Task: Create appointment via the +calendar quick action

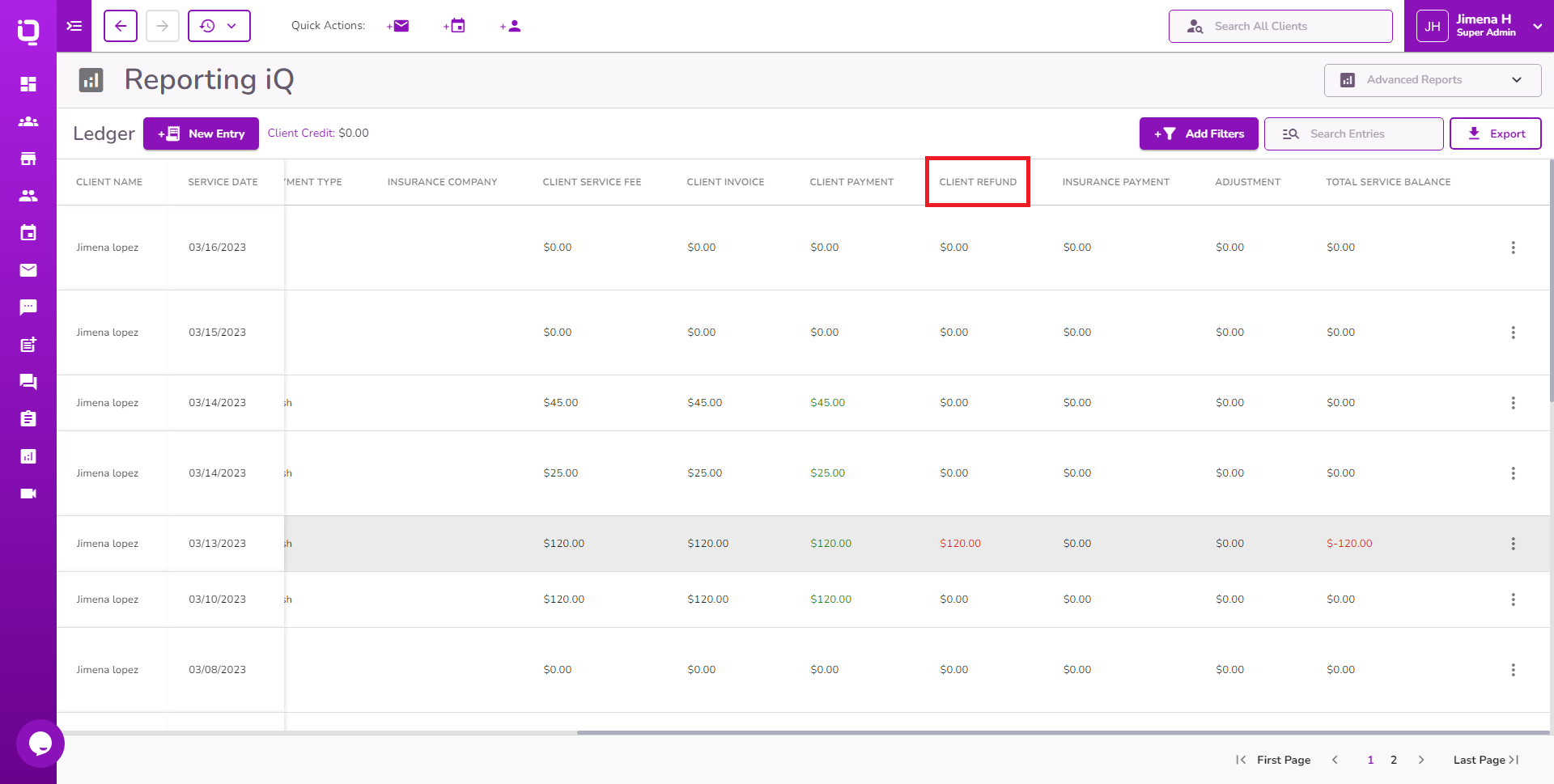Action: tap(454, 26)
